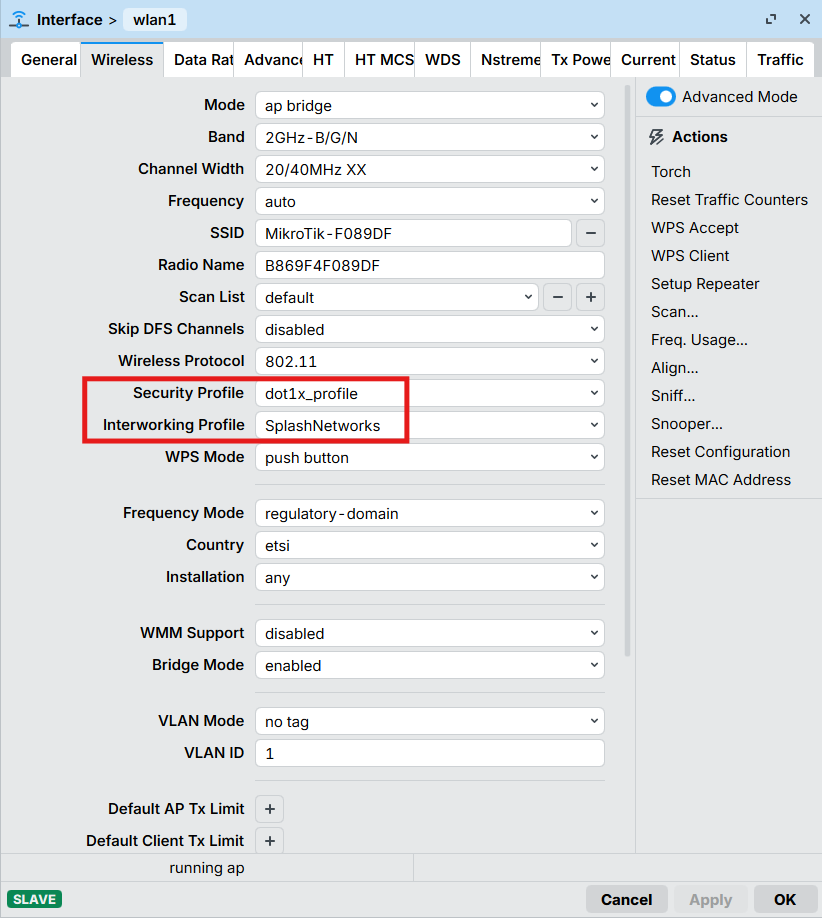Click the minus button next to SSID
Image resolution: width=822 pixels, height=918 pixels.
[590, 233]
